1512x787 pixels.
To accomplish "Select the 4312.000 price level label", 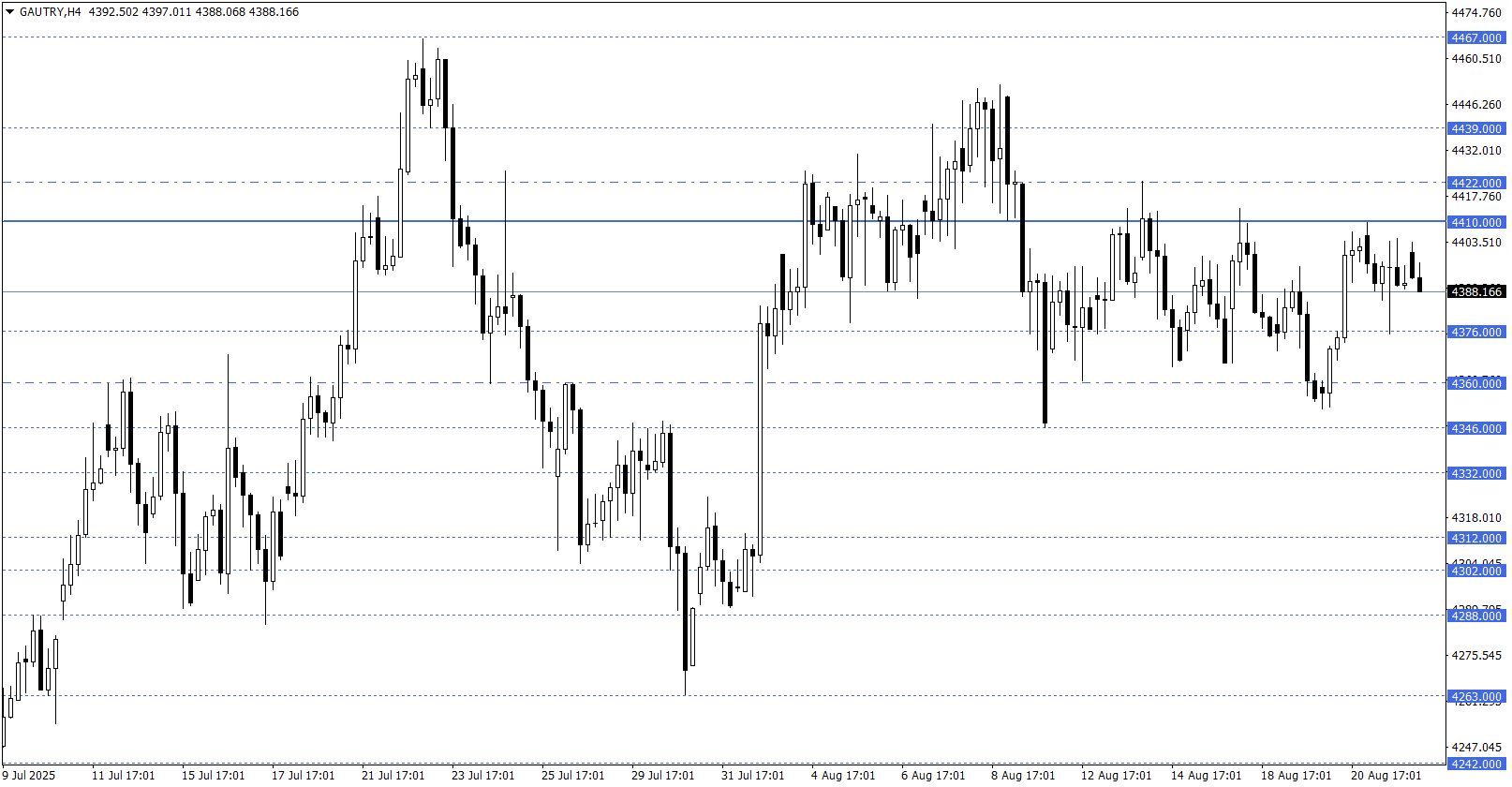I will pos(1476,539).
